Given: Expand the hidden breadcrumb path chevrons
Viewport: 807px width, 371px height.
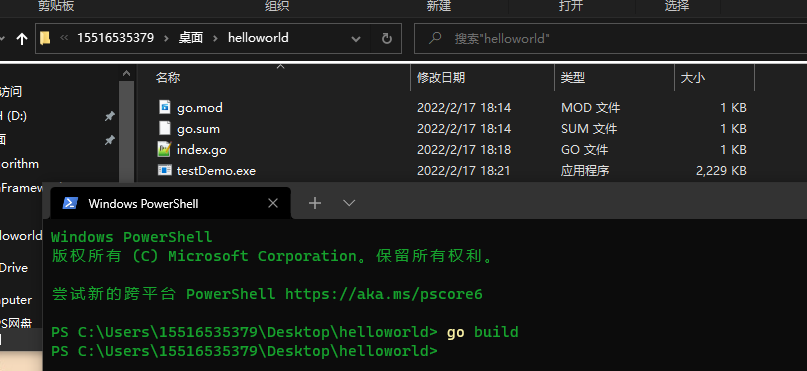Looking at the screenshot, I should pyautogui.click(x=64, y=38).
